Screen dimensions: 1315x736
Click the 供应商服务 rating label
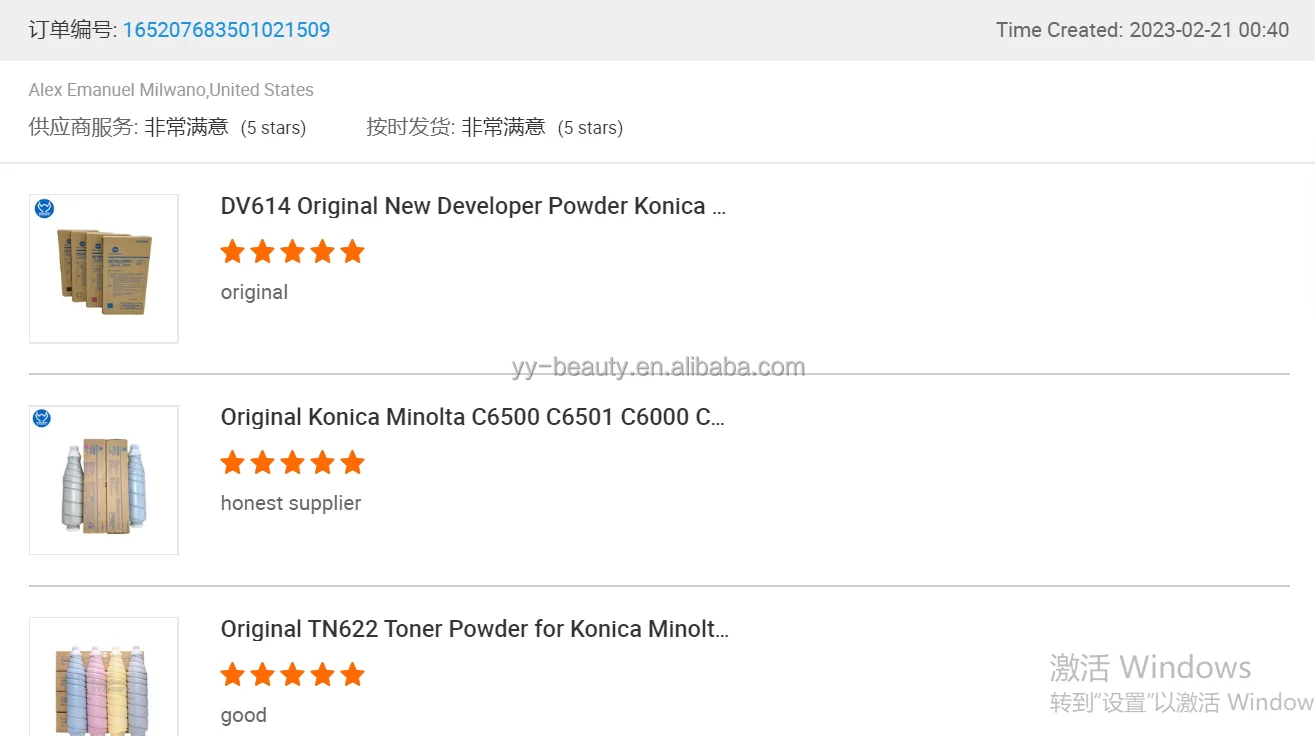tap(83, 127)
